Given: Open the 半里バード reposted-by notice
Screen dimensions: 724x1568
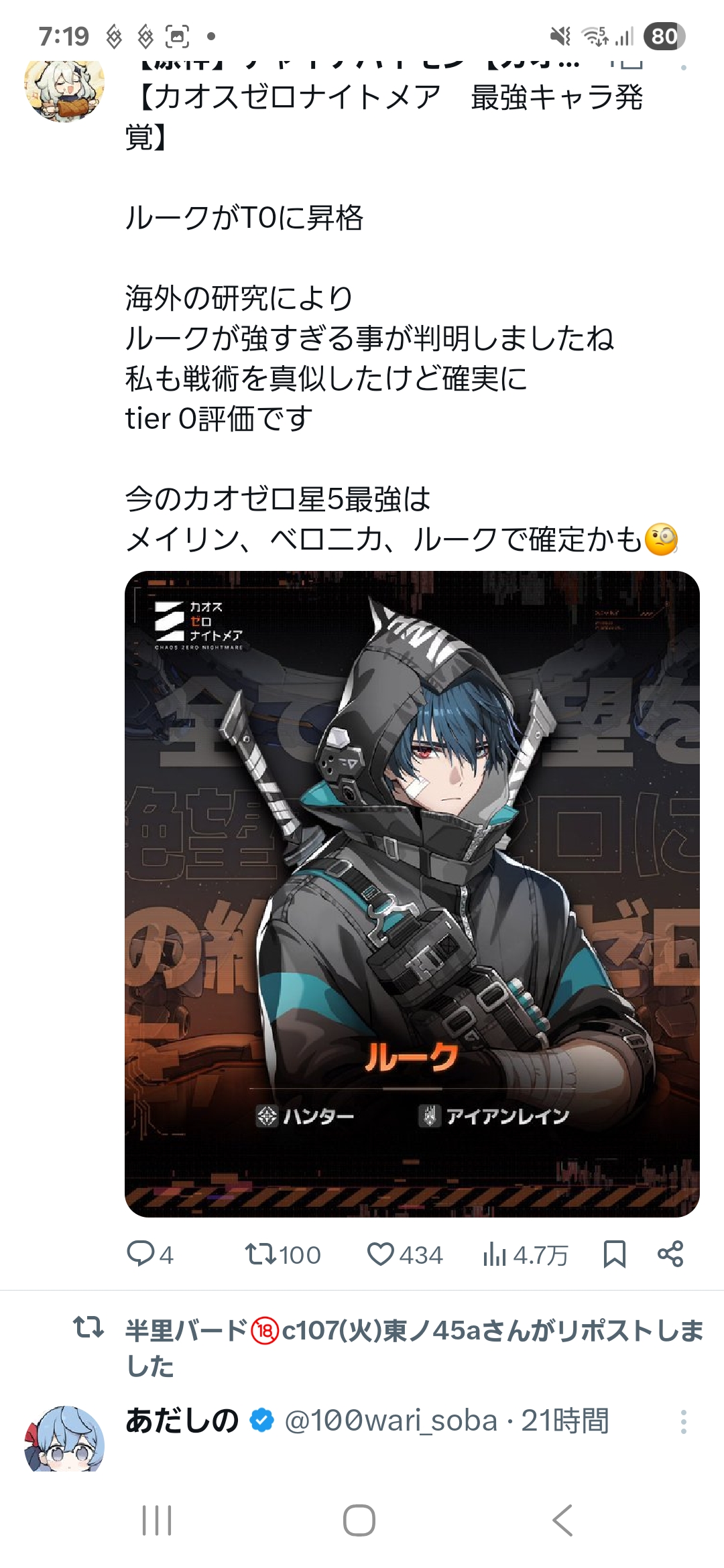Looking at the screenshot, I should tap(414, 1348).
